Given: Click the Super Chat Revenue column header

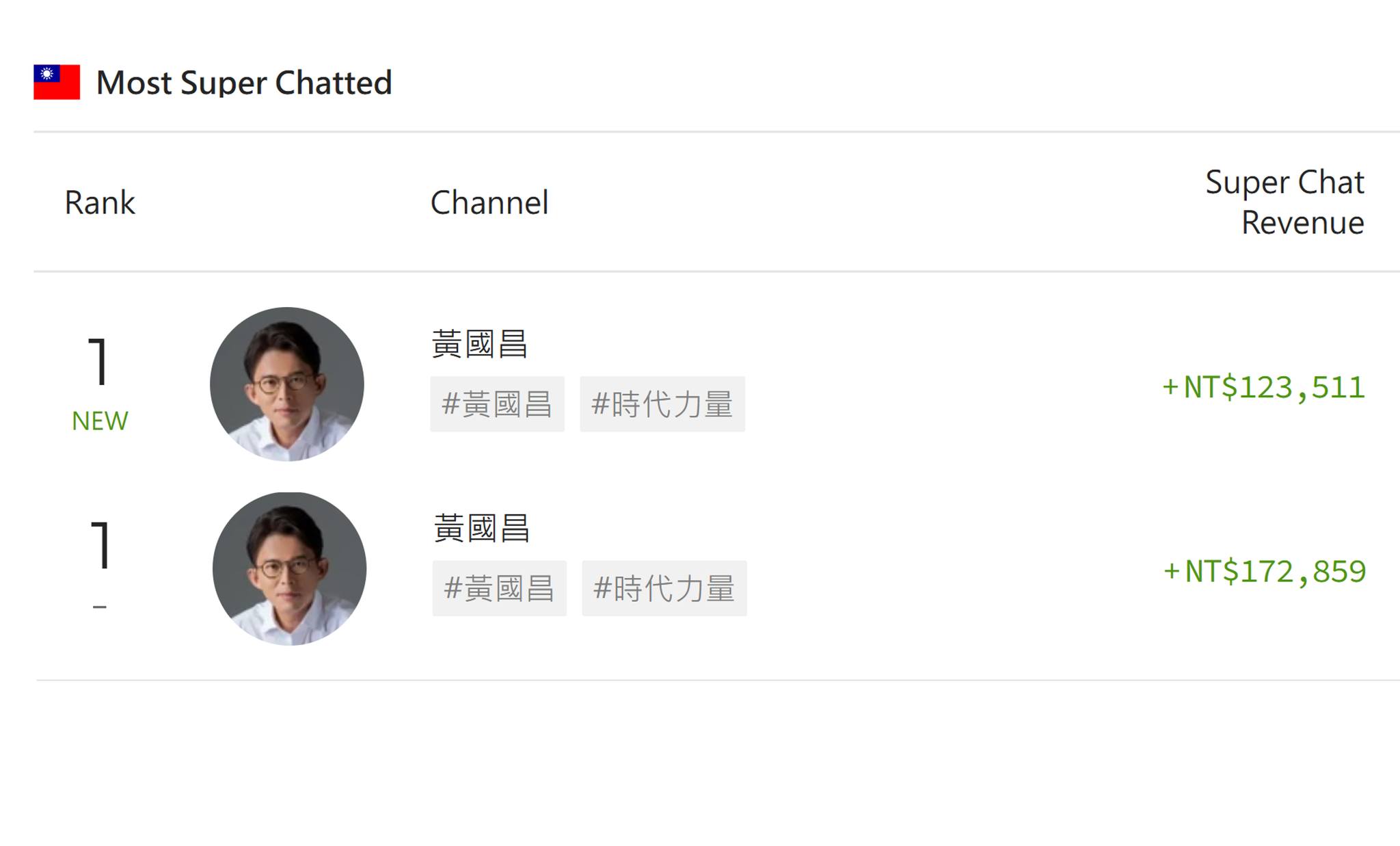Looking at the screenshot, I should [x=1284, y=202].
